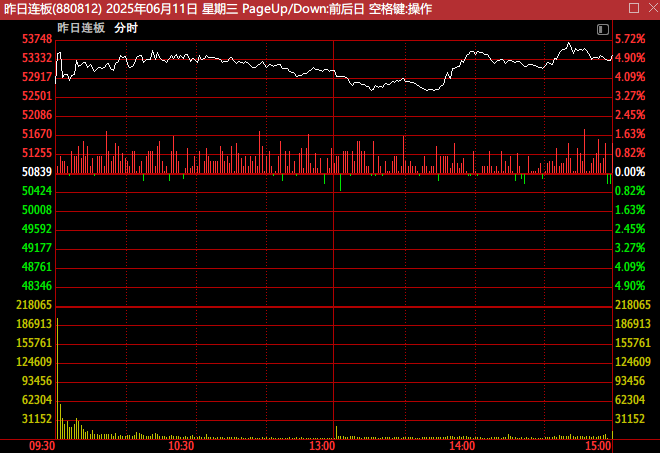Screen dimensions: 660x453
Task: Click the green 48761 price label
Action: pyautogui.click(x=37, y=266)
